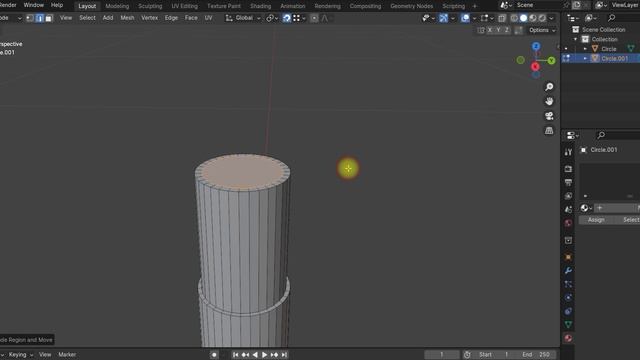Open Global transform orientation dropdown
640x360 pixels.
point(243,18)
